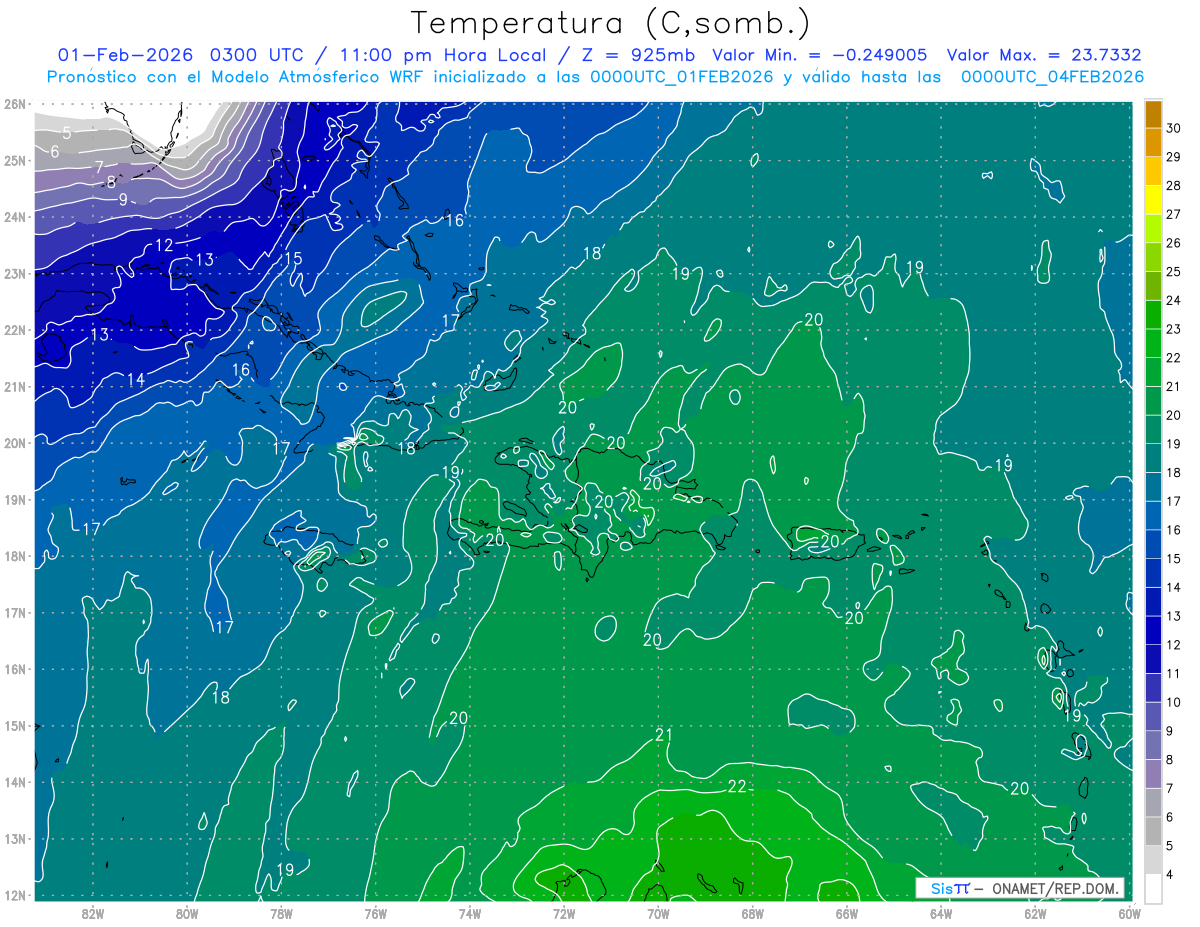Click the '20N' latitude label

14,443
